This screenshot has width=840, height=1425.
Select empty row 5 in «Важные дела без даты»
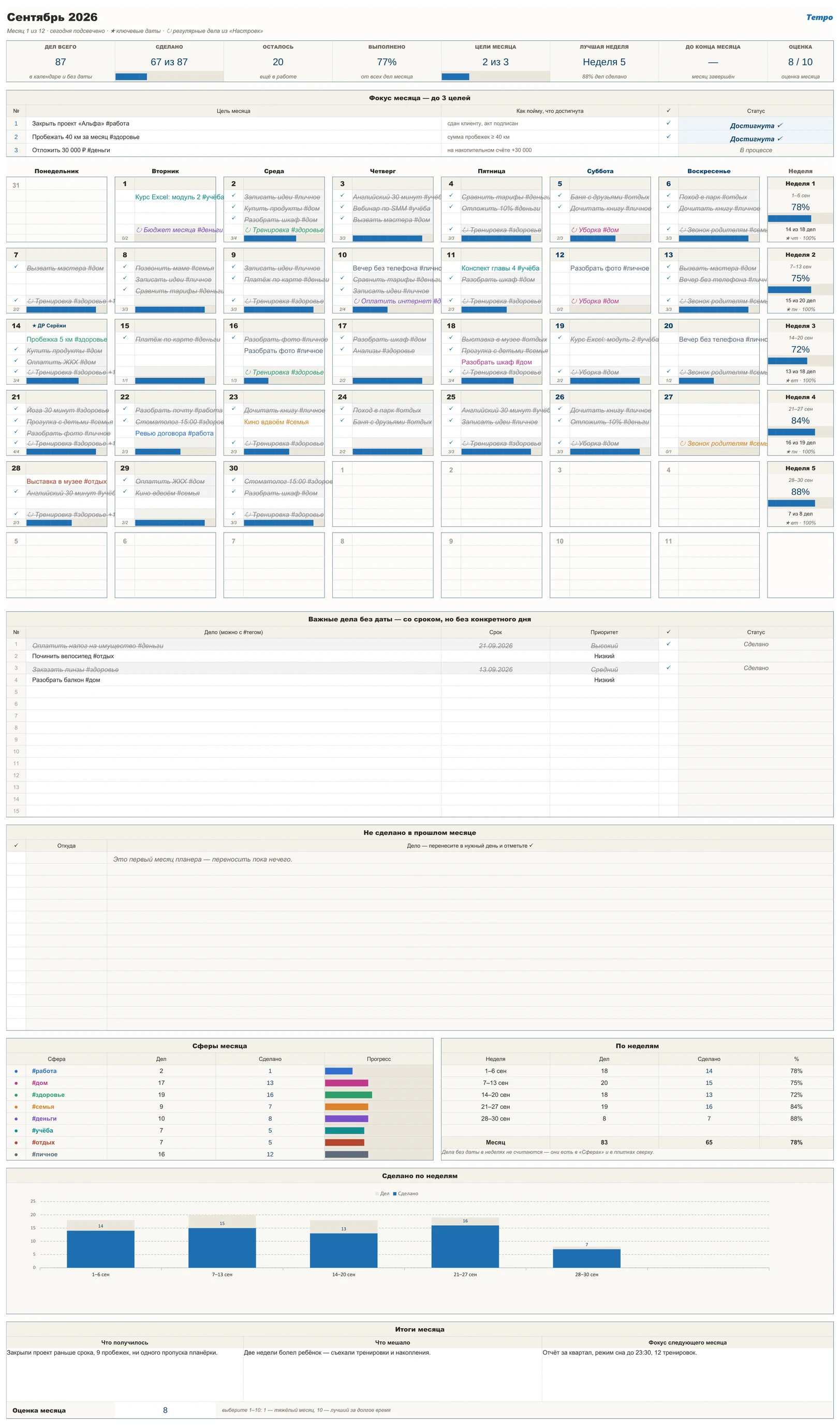pyautogui.click(x=419, y=692)
